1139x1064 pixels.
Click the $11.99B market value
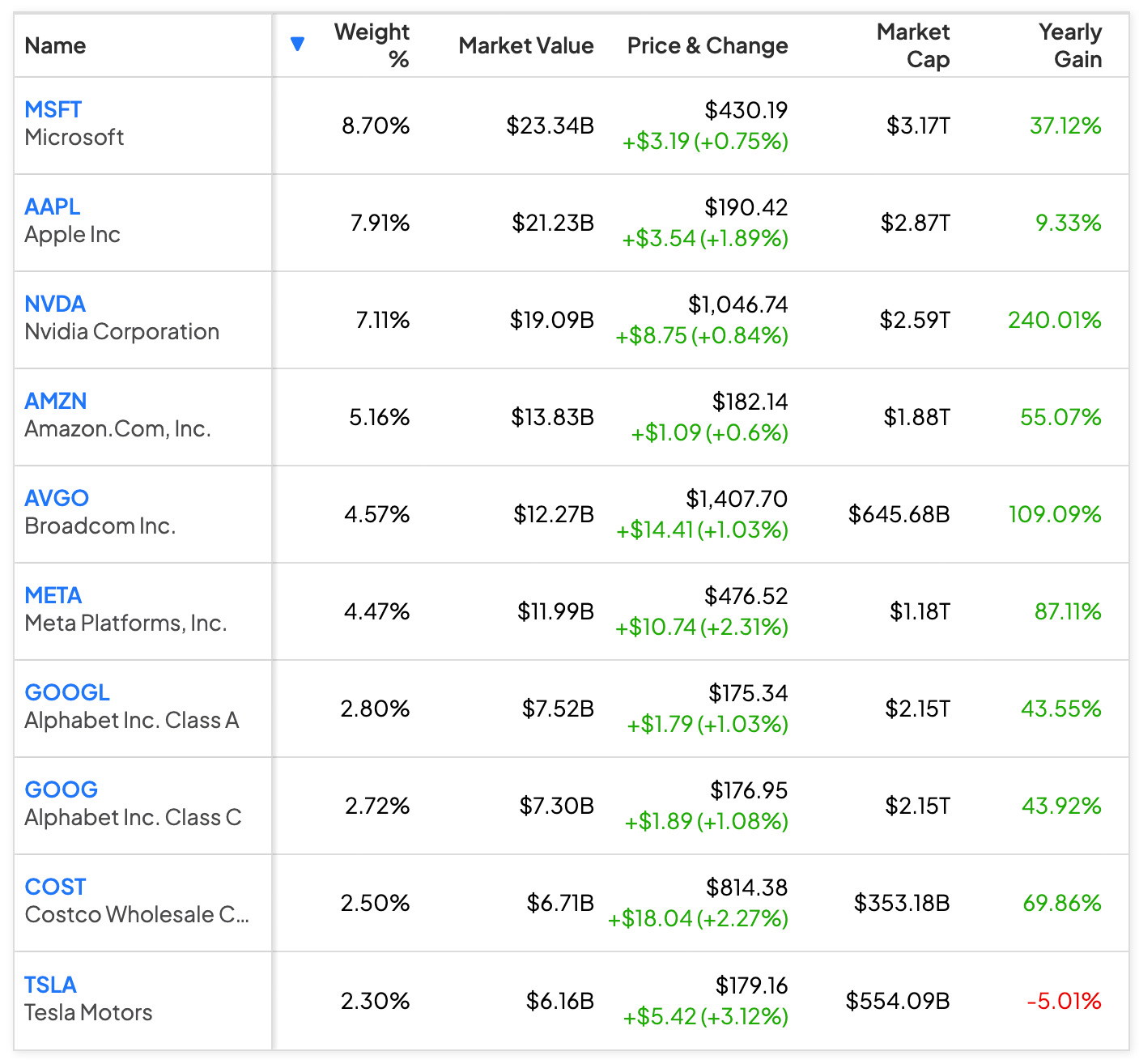[556, 611]
